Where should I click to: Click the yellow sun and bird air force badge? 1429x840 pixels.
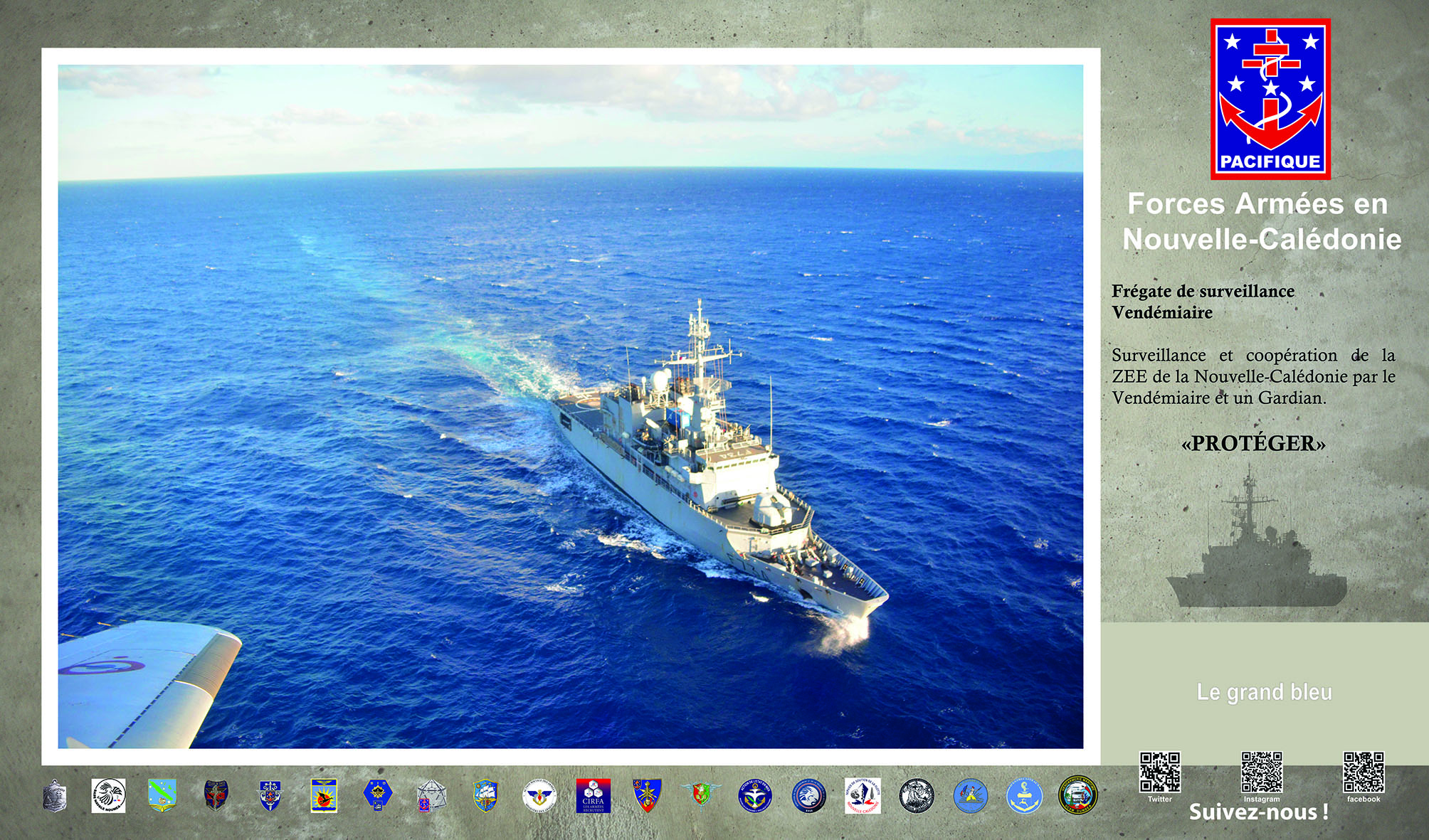click(x=324, y=795)
